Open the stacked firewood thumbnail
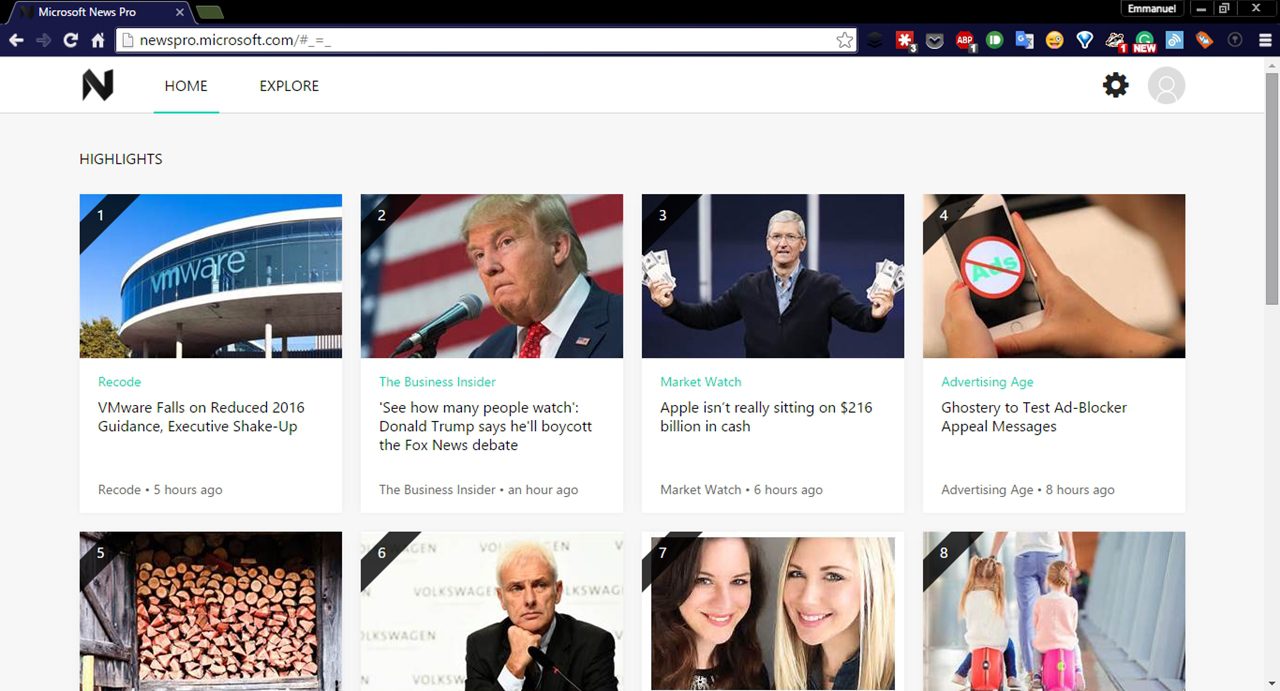 pos(211,611)
